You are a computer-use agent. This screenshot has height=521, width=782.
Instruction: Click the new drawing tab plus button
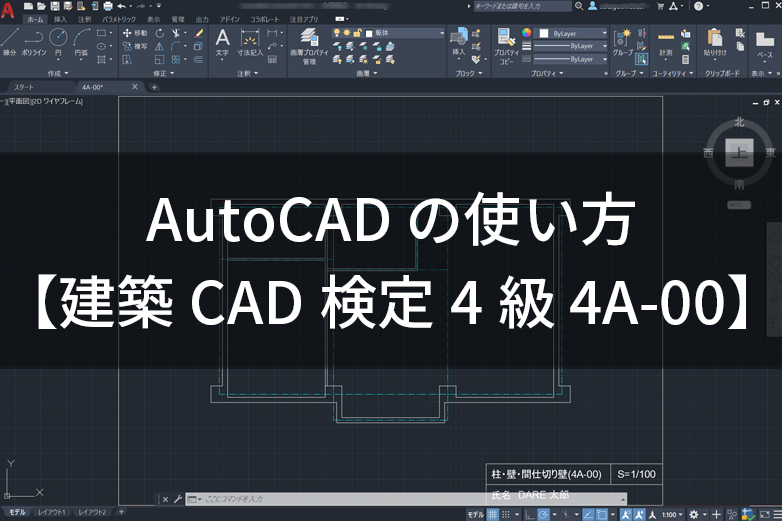pyautogui.click(x=154, y=87)
